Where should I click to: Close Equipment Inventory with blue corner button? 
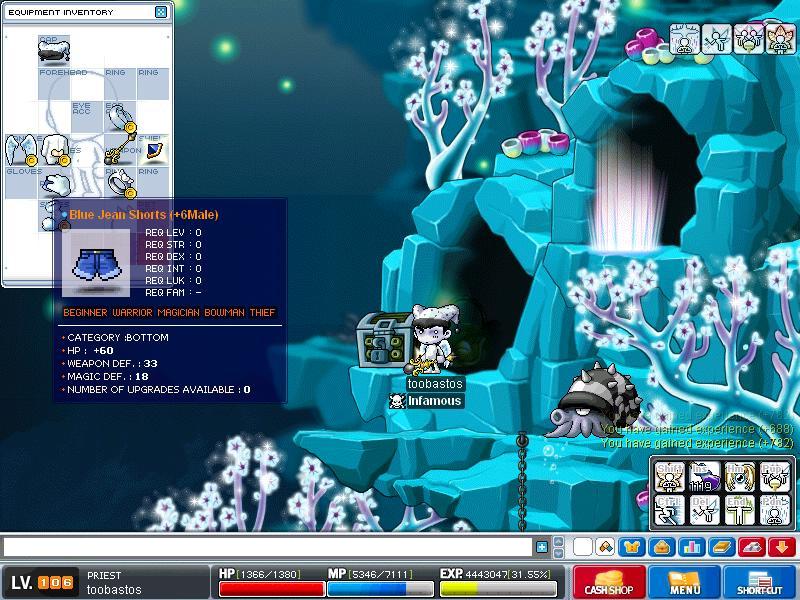coord(161,12)
